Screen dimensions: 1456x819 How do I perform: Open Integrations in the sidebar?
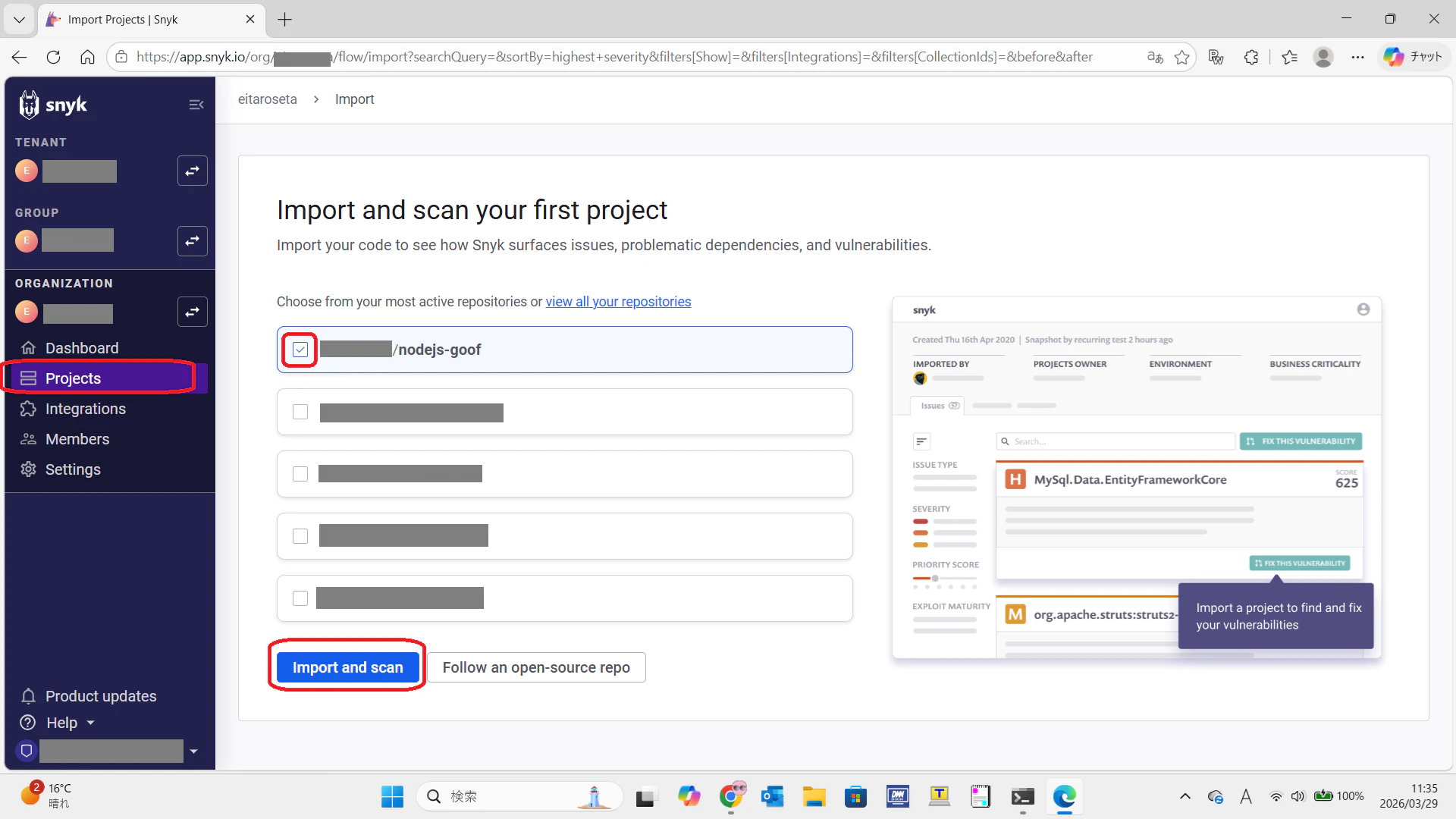pyautogui.click(x=85, y=409)
